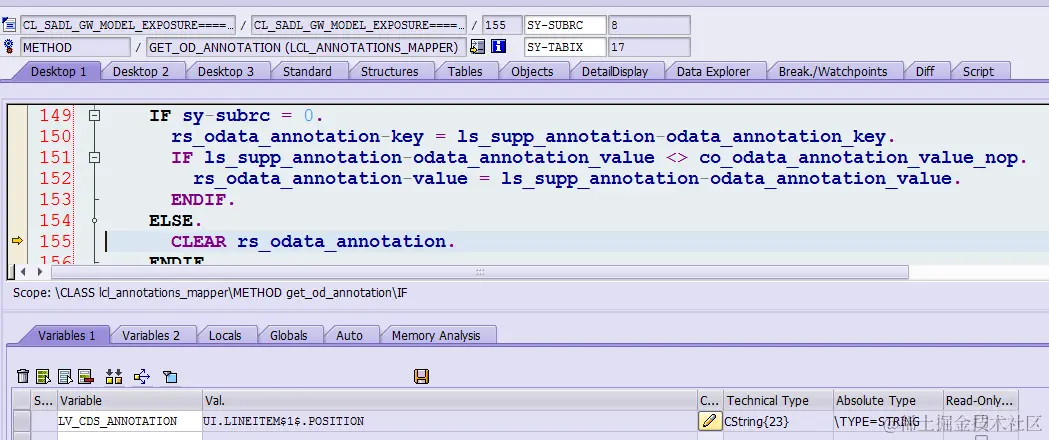The height and width of the screenshot is (440, 1049).
Task: Click the orange save floppy disk icon
Action: 421,376
